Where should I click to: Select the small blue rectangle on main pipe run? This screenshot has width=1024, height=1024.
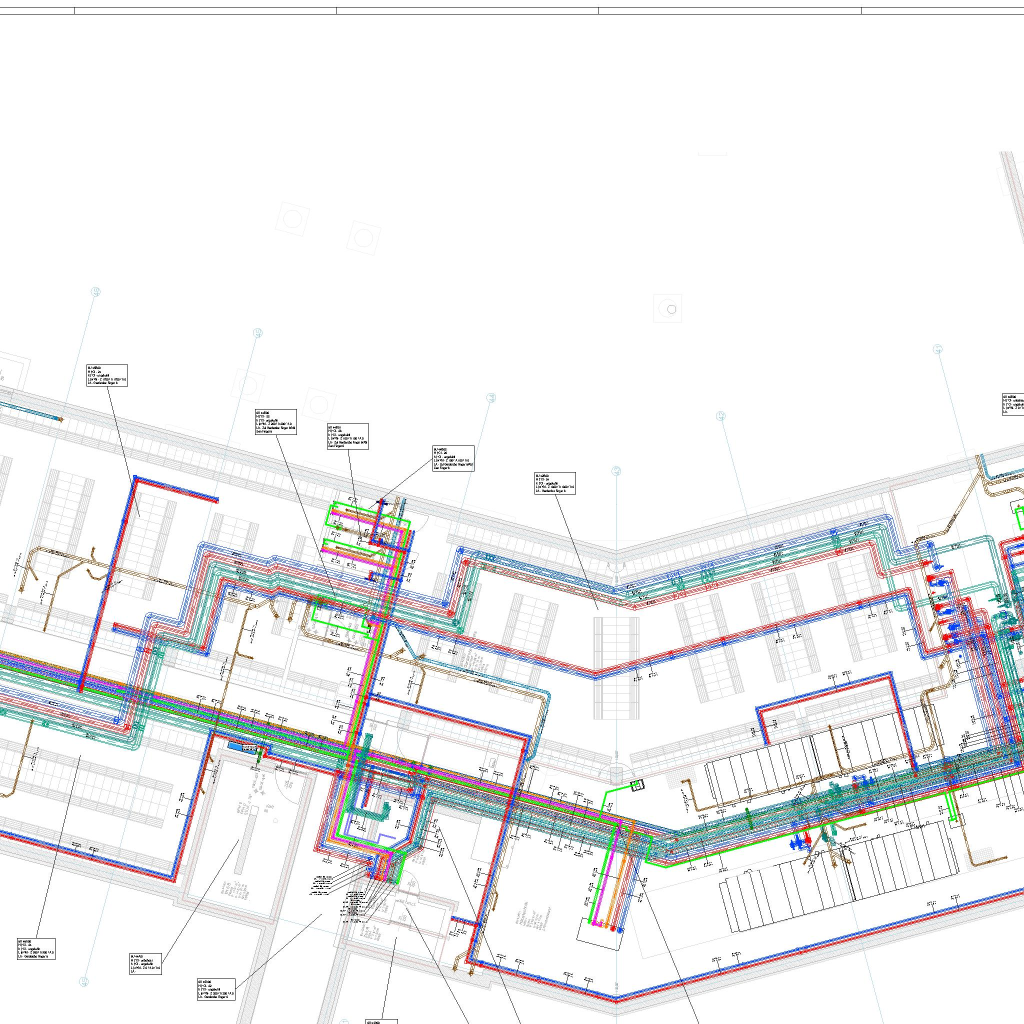click(241, 745)
